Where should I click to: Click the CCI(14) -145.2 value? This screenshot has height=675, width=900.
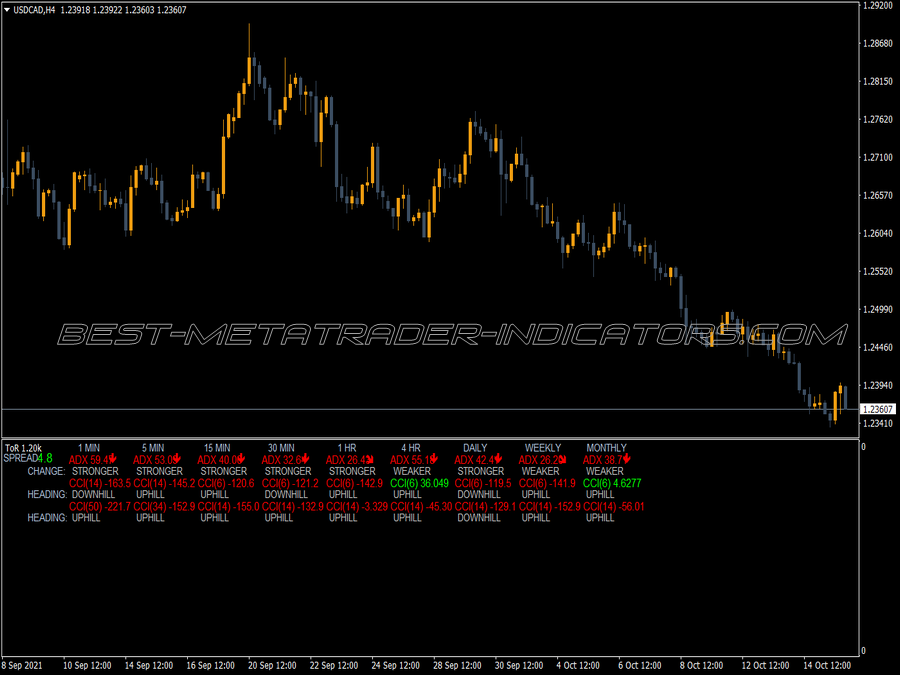tap(165, 483)
